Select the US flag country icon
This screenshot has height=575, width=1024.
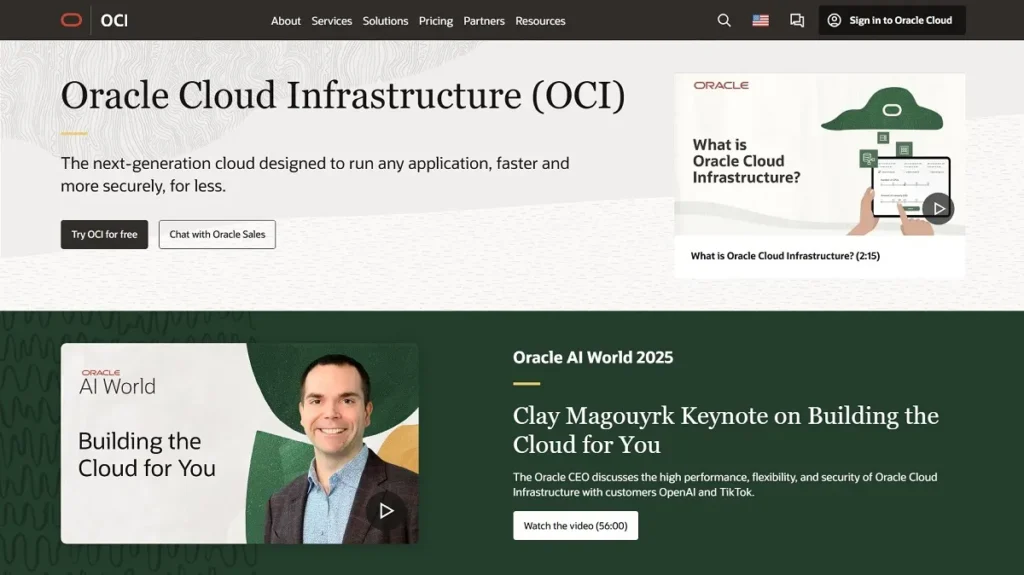(x=760, y=20)
